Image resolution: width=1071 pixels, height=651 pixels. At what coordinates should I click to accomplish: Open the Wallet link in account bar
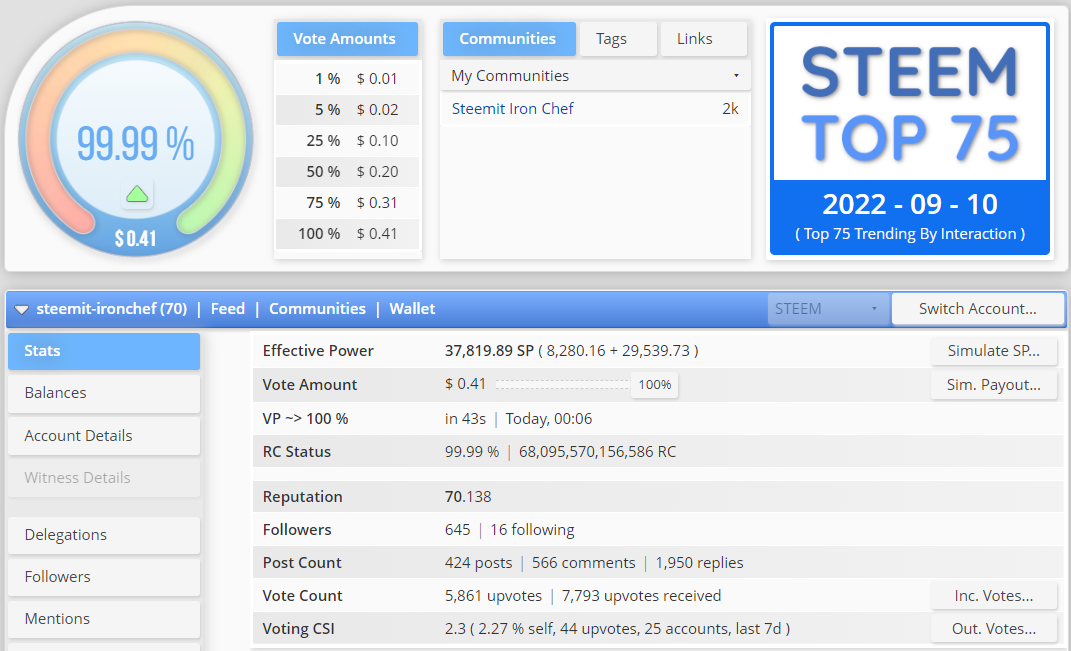pyautogui.click(x=412, y=309)
